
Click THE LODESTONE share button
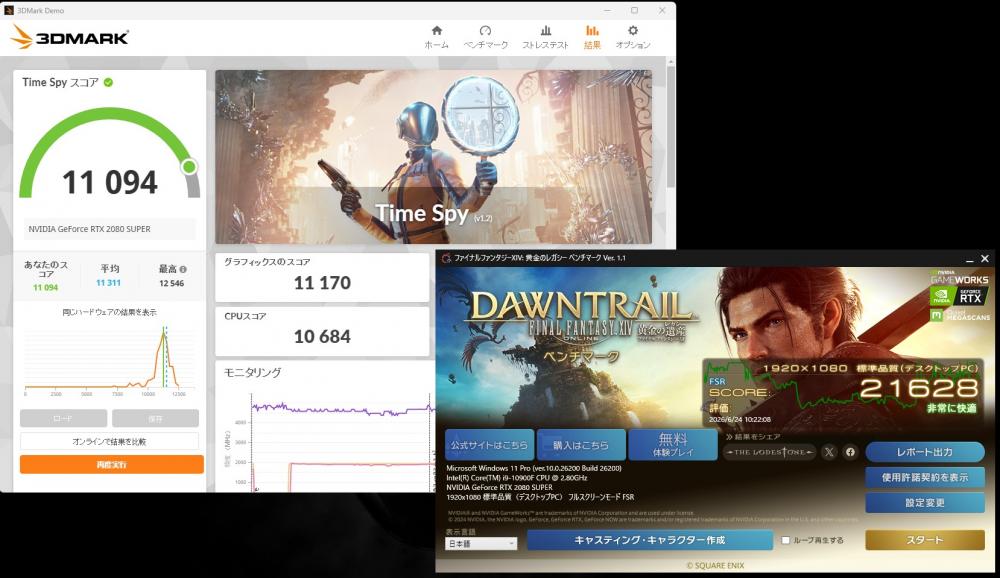click(770, 452)
